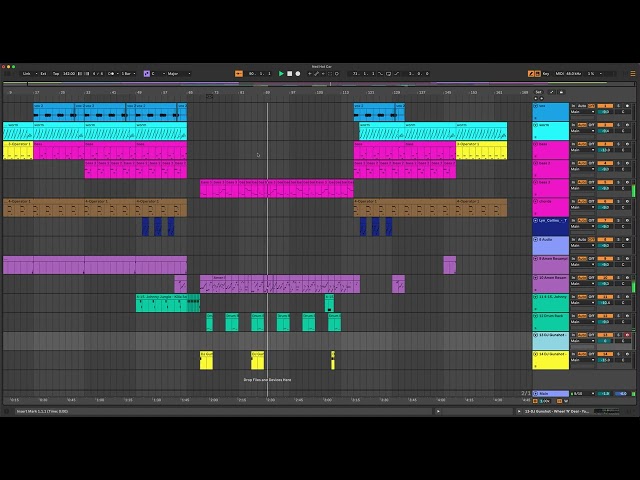
Task: Toggle the Metronome icon
Action: [x=111, y=73]
